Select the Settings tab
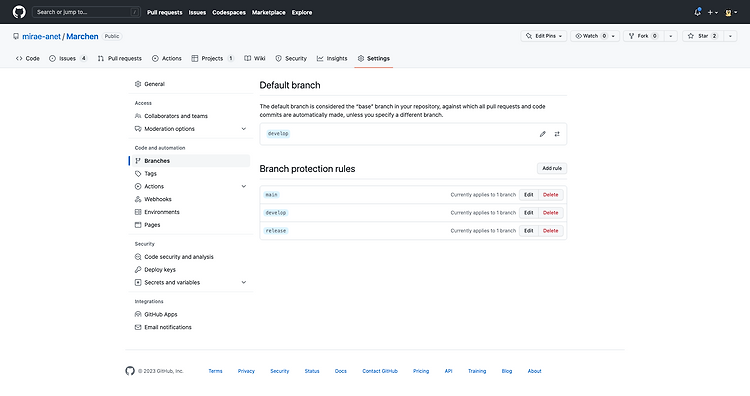Viewport: 750px width, 396px height. [x=374, y=58]
